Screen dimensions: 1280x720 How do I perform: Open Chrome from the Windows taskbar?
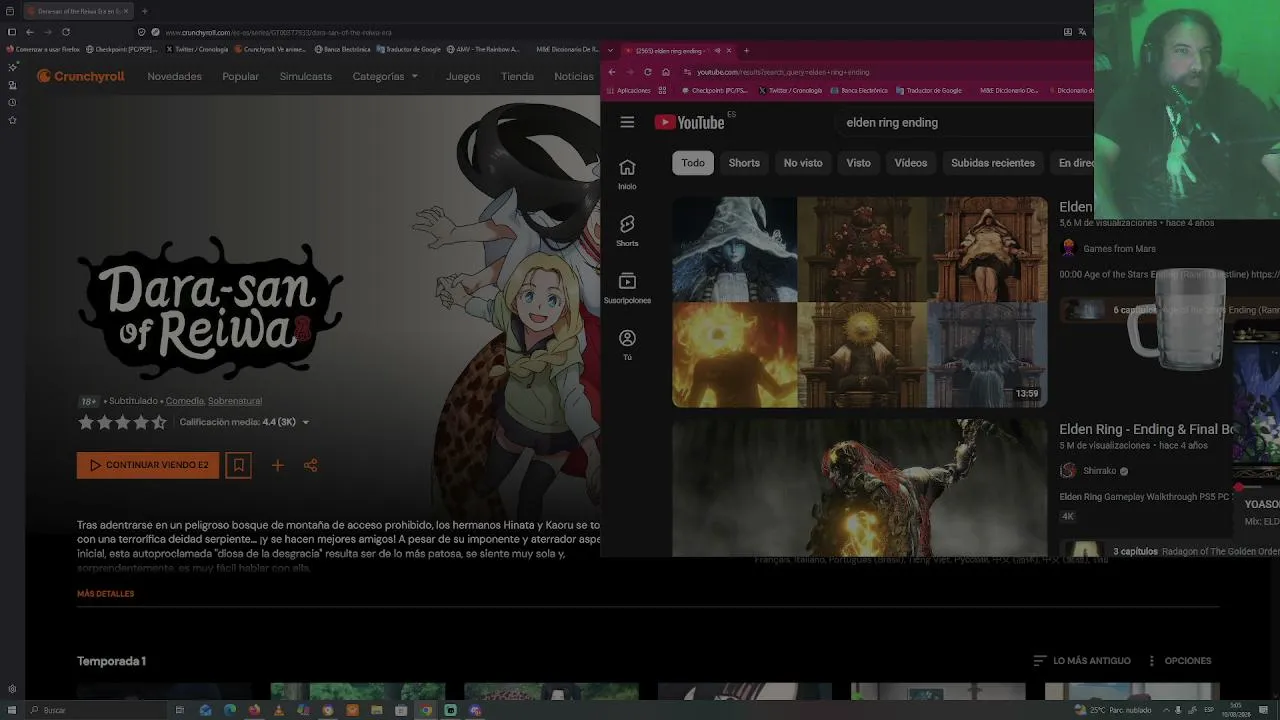coord(426,710)
